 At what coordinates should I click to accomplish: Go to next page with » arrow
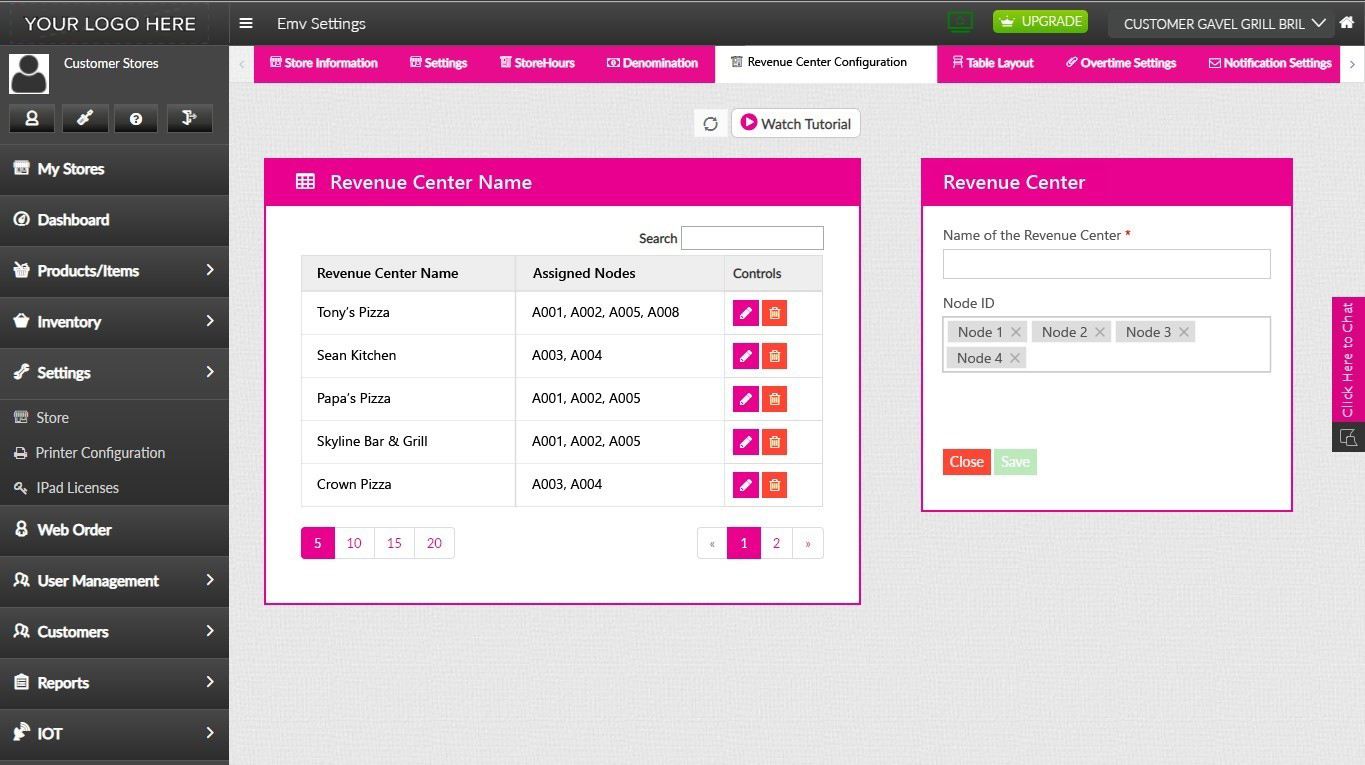point(808,543)
